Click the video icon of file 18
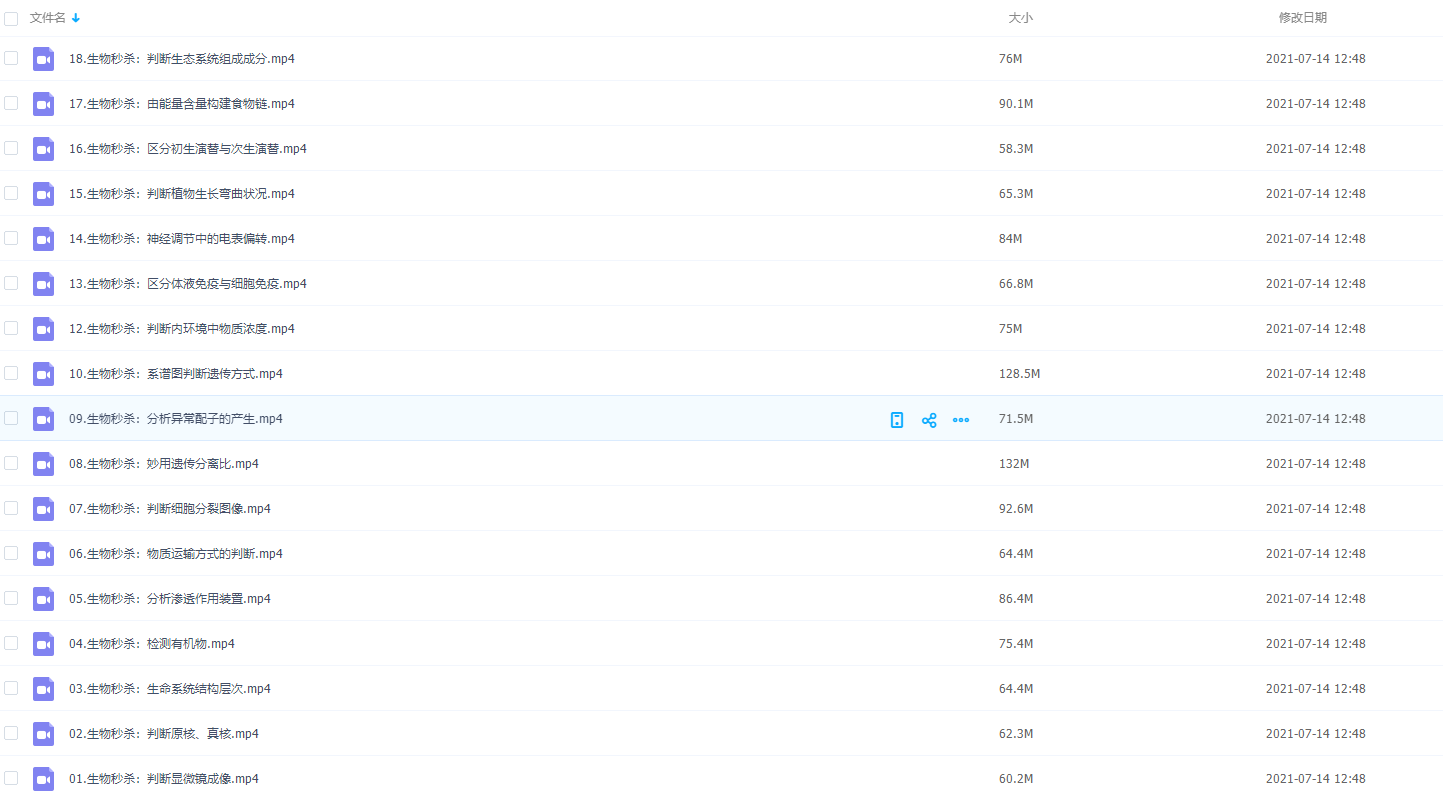The image size is (1443, 794). (43, 59)
